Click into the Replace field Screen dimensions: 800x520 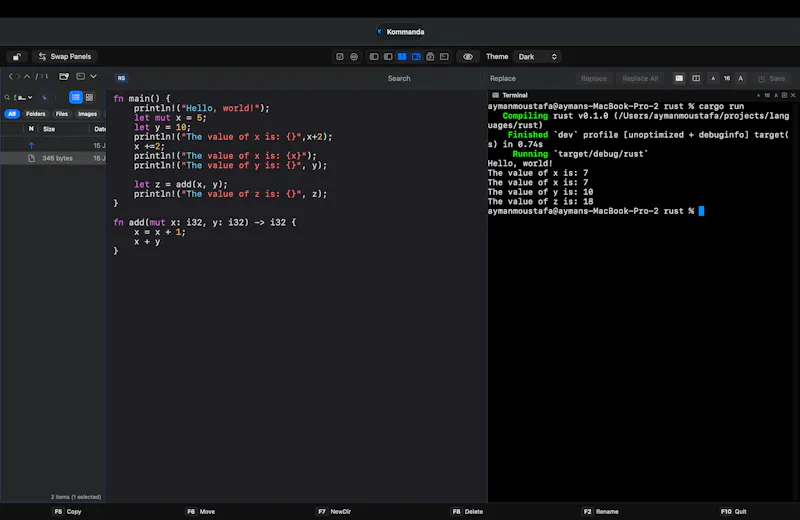528,79
